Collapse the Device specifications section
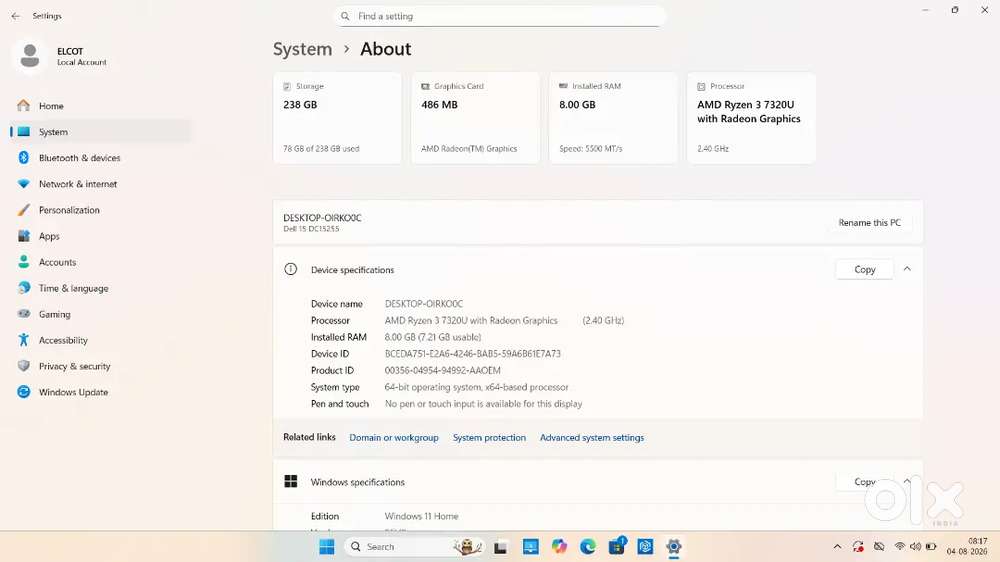This screenshot has height=562, width=1000. coord(907,269)
